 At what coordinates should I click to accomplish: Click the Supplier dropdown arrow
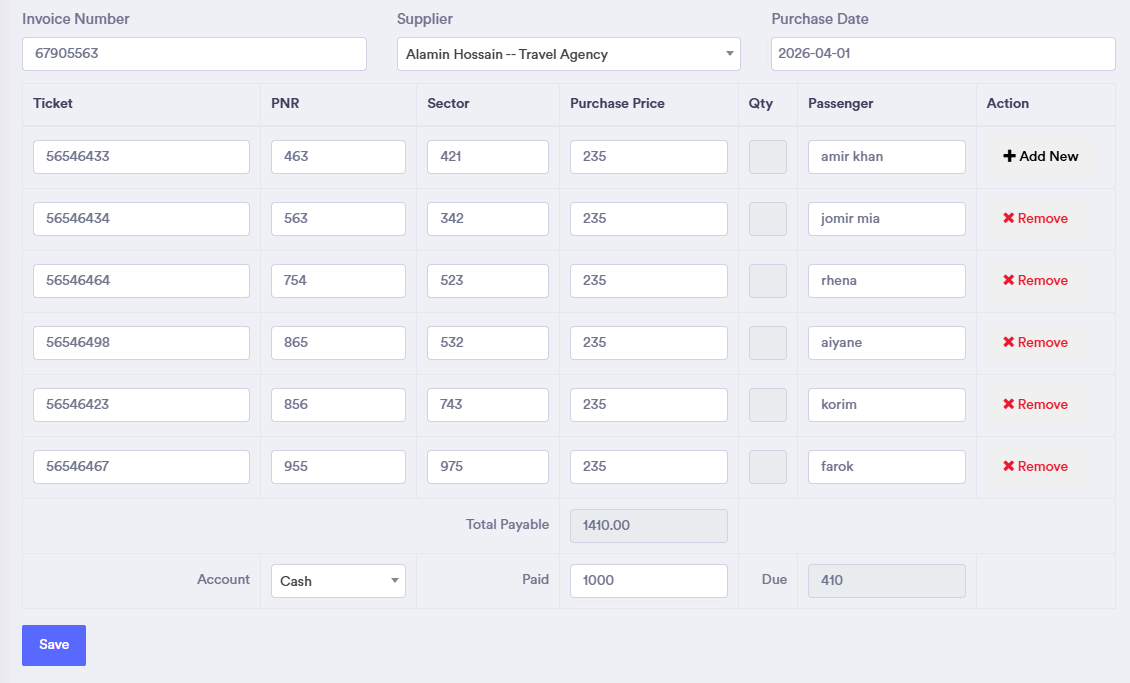click(x=729, y=54)
